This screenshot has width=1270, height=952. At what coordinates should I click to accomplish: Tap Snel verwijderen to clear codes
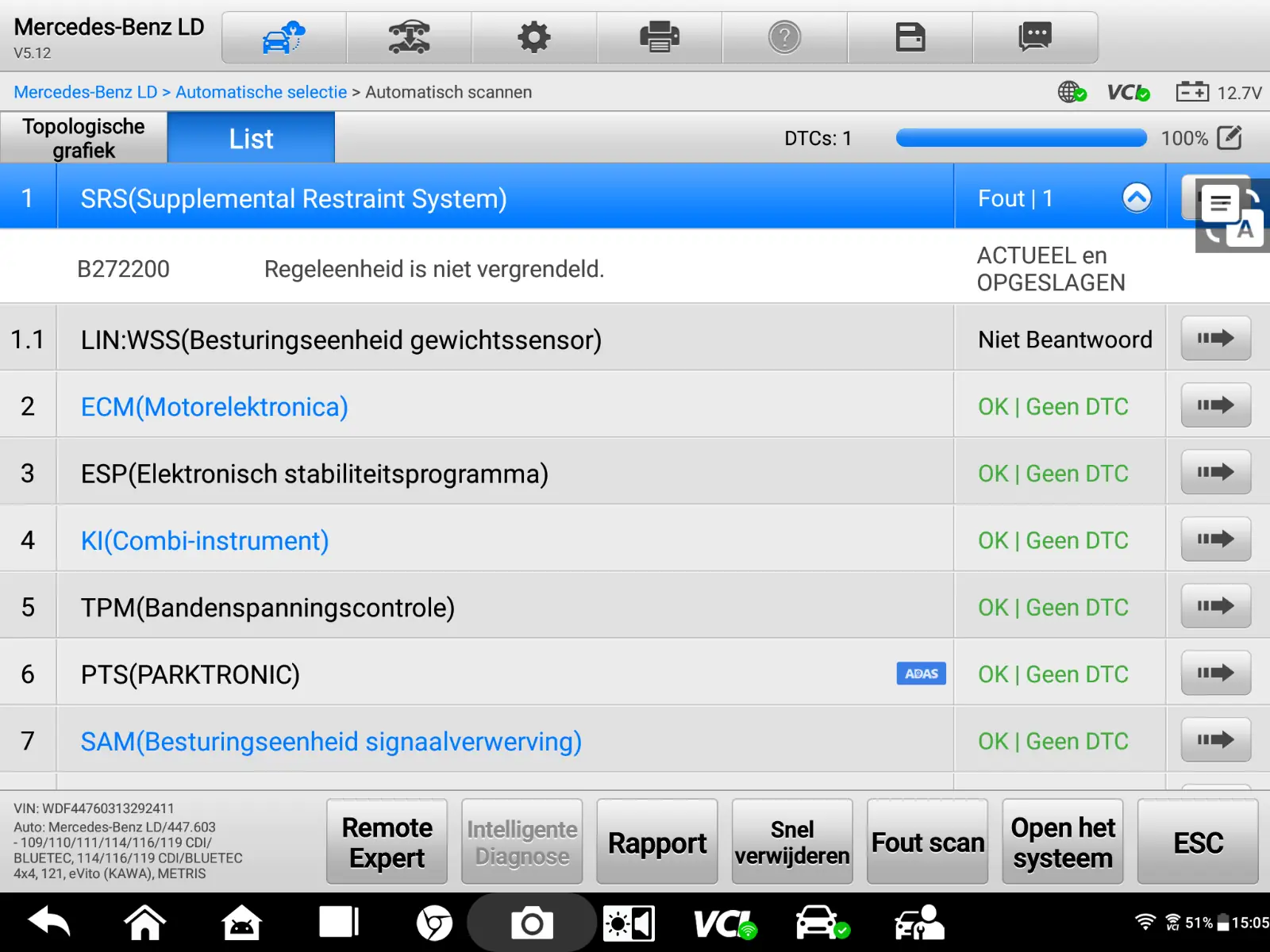(x=792, y=842)
